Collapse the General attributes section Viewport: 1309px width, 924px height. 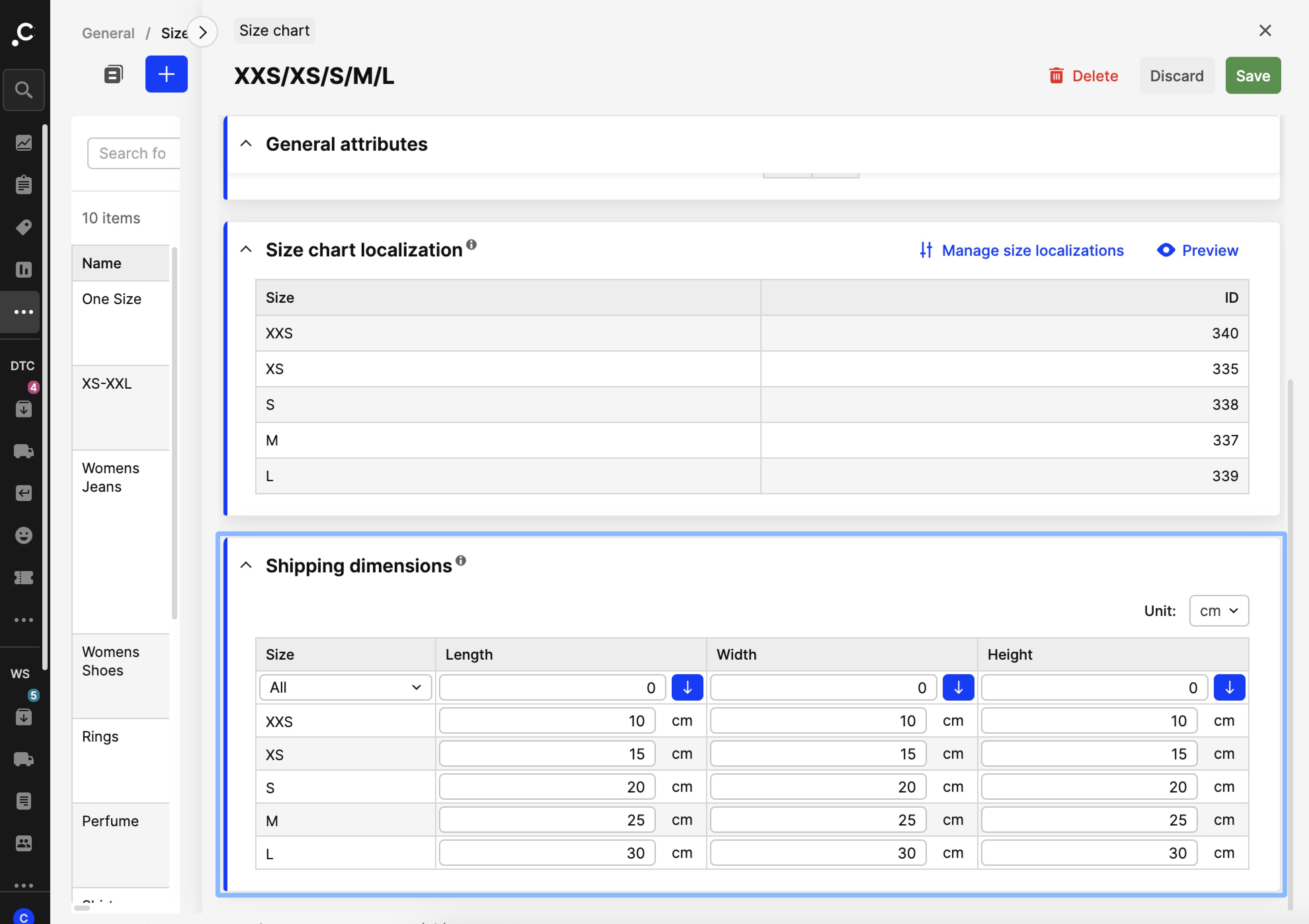pos(246,144)
